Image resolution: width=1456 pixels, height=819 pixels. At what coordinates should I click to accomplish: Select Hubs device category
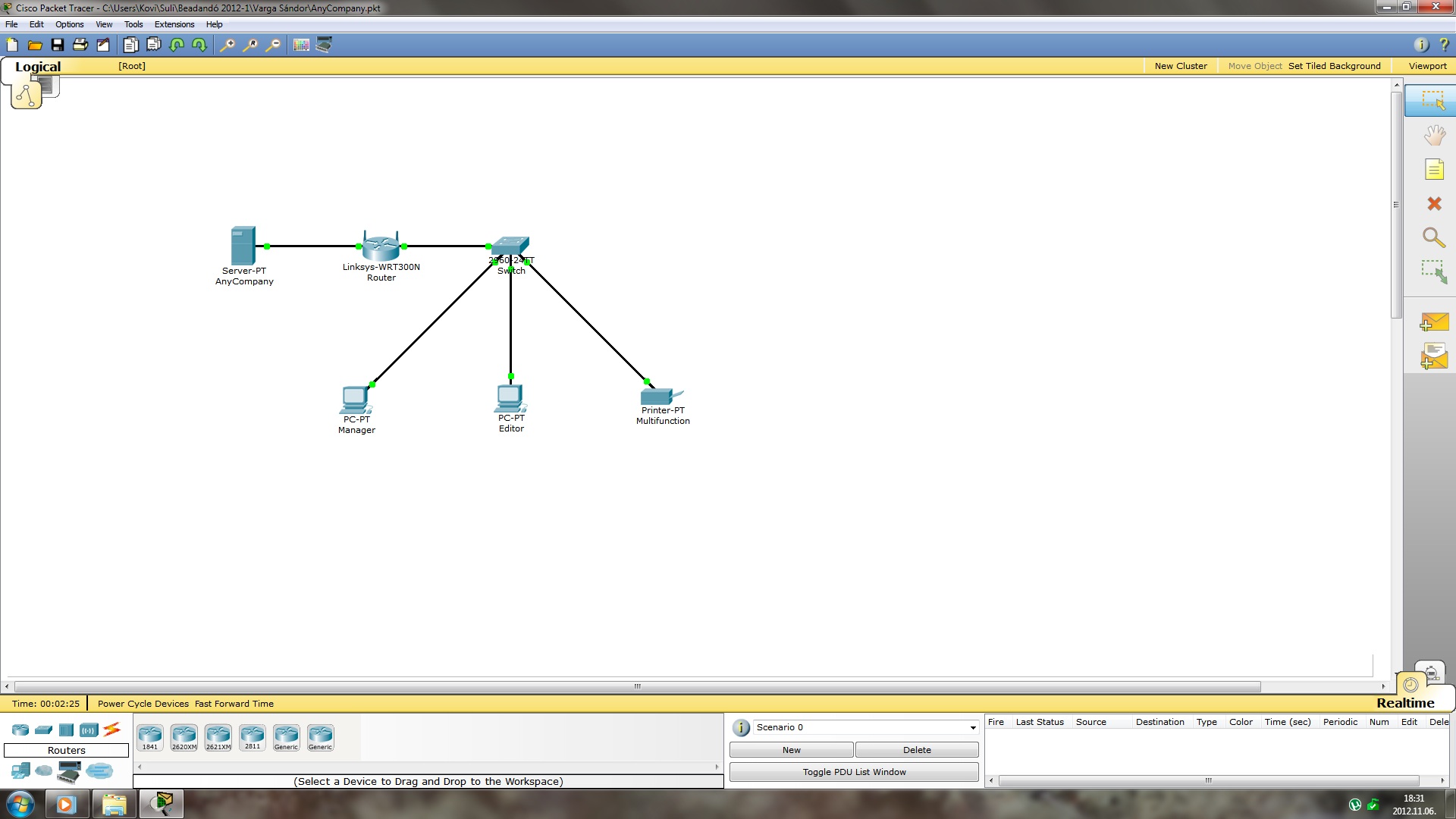[x=66, y=730]
